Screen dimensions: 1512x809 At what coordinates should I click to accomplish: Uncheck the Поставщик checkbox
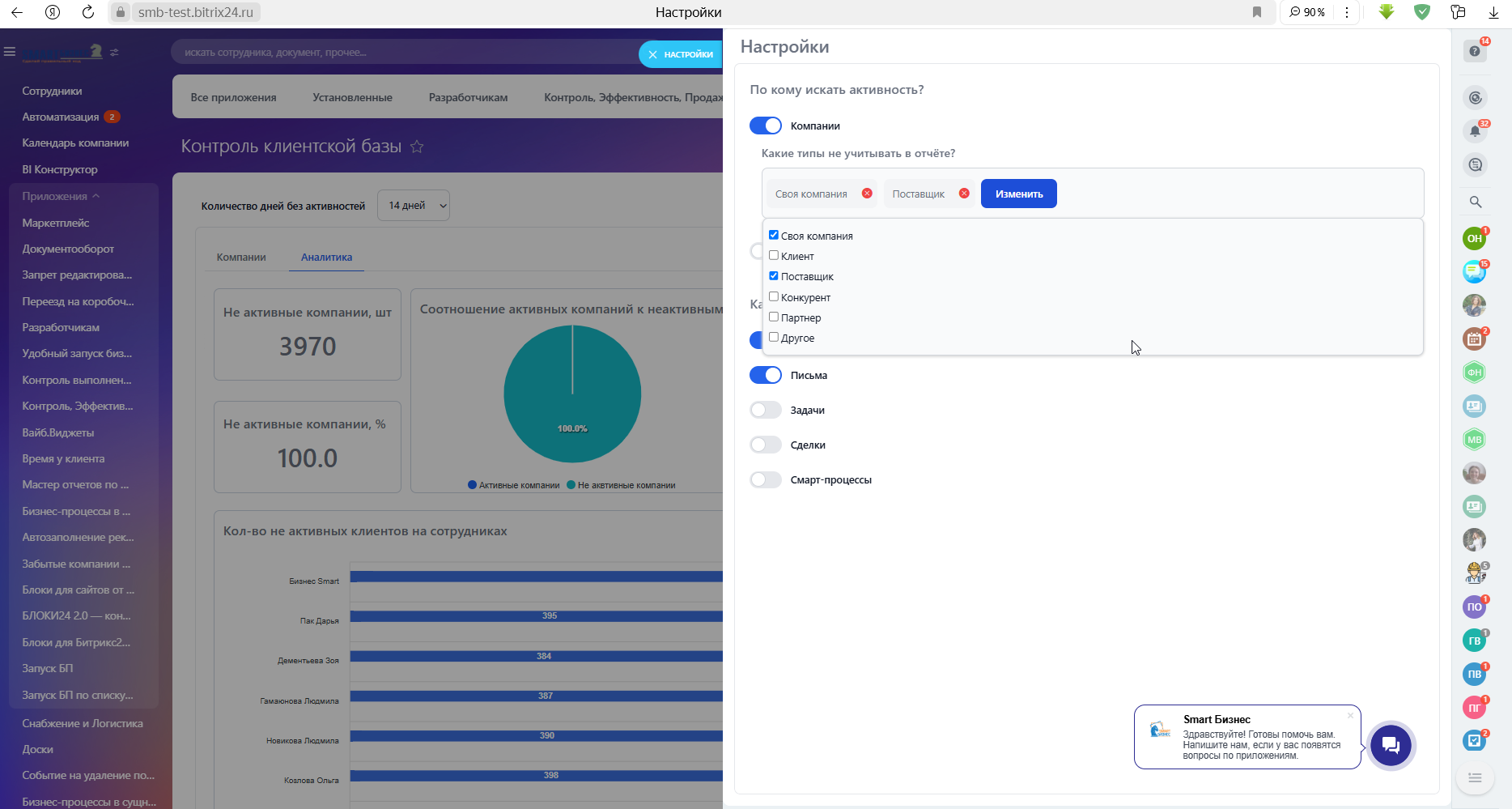(774, 276)
